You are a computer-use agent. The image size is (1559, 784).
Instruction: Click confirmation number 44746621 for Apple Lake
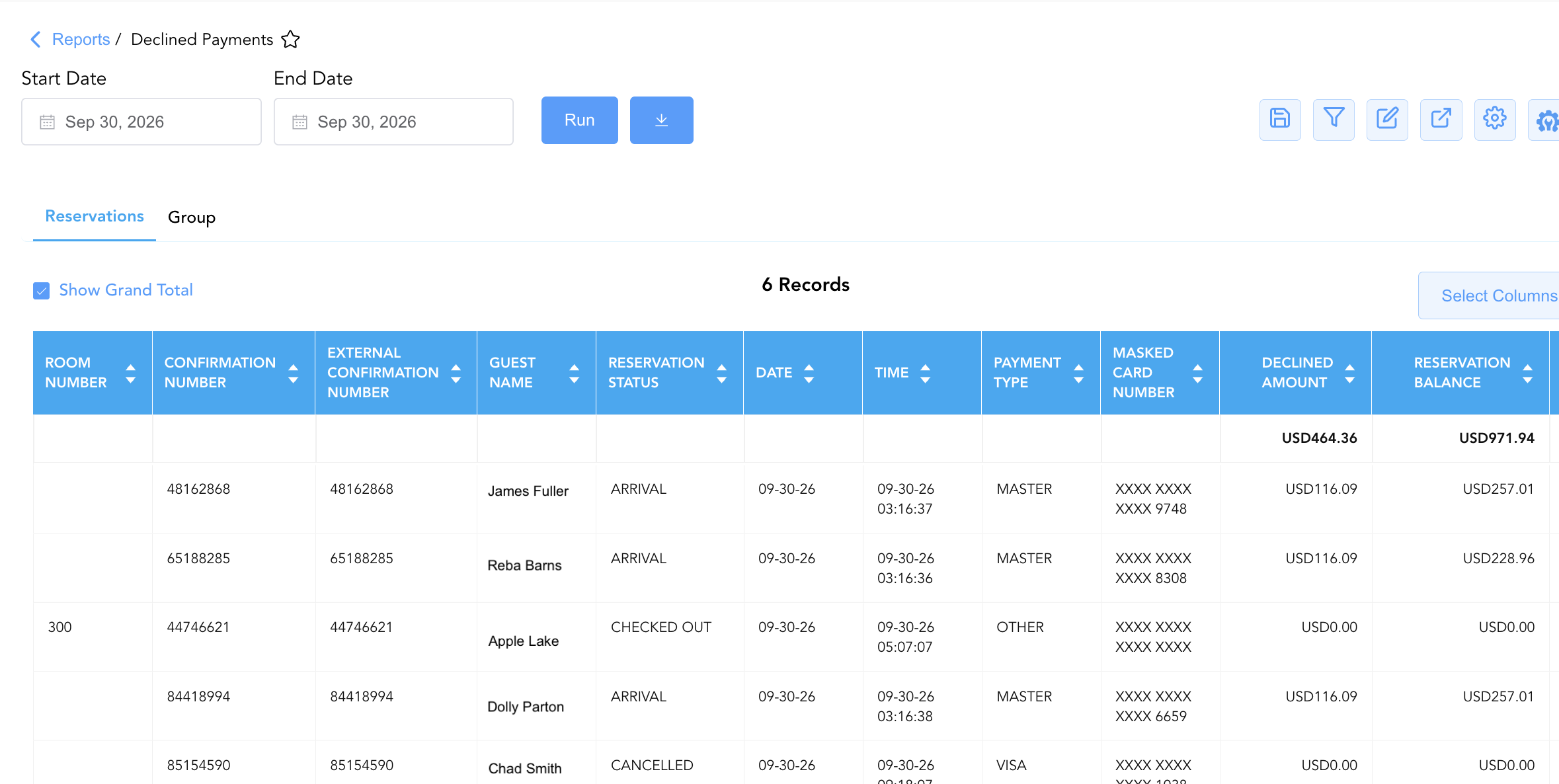[x=198, y=627]
